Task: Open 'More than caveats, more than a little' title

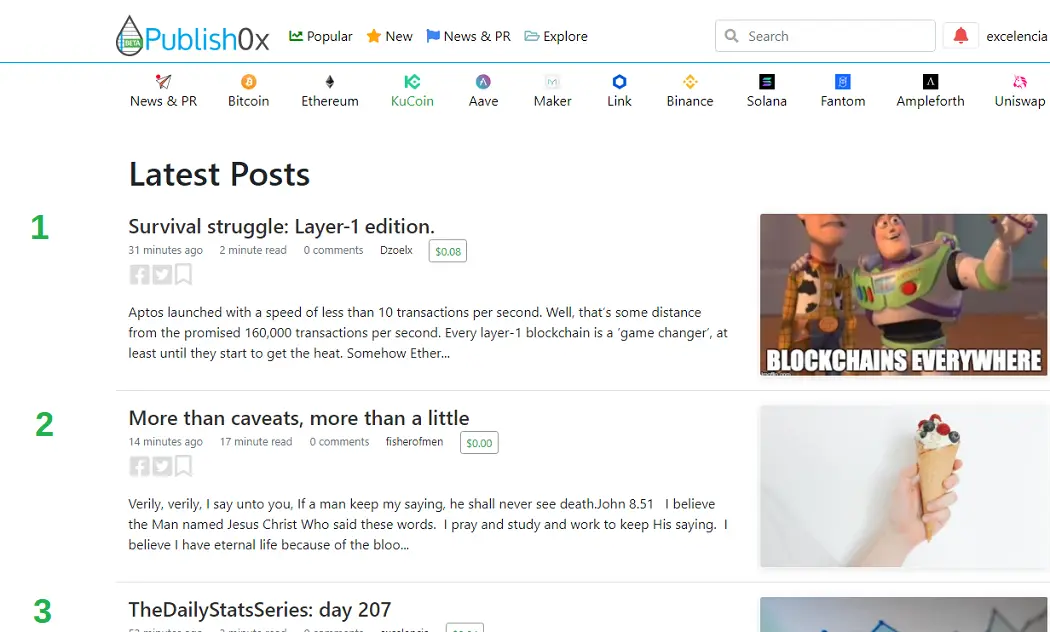Action: coord(299,418)
